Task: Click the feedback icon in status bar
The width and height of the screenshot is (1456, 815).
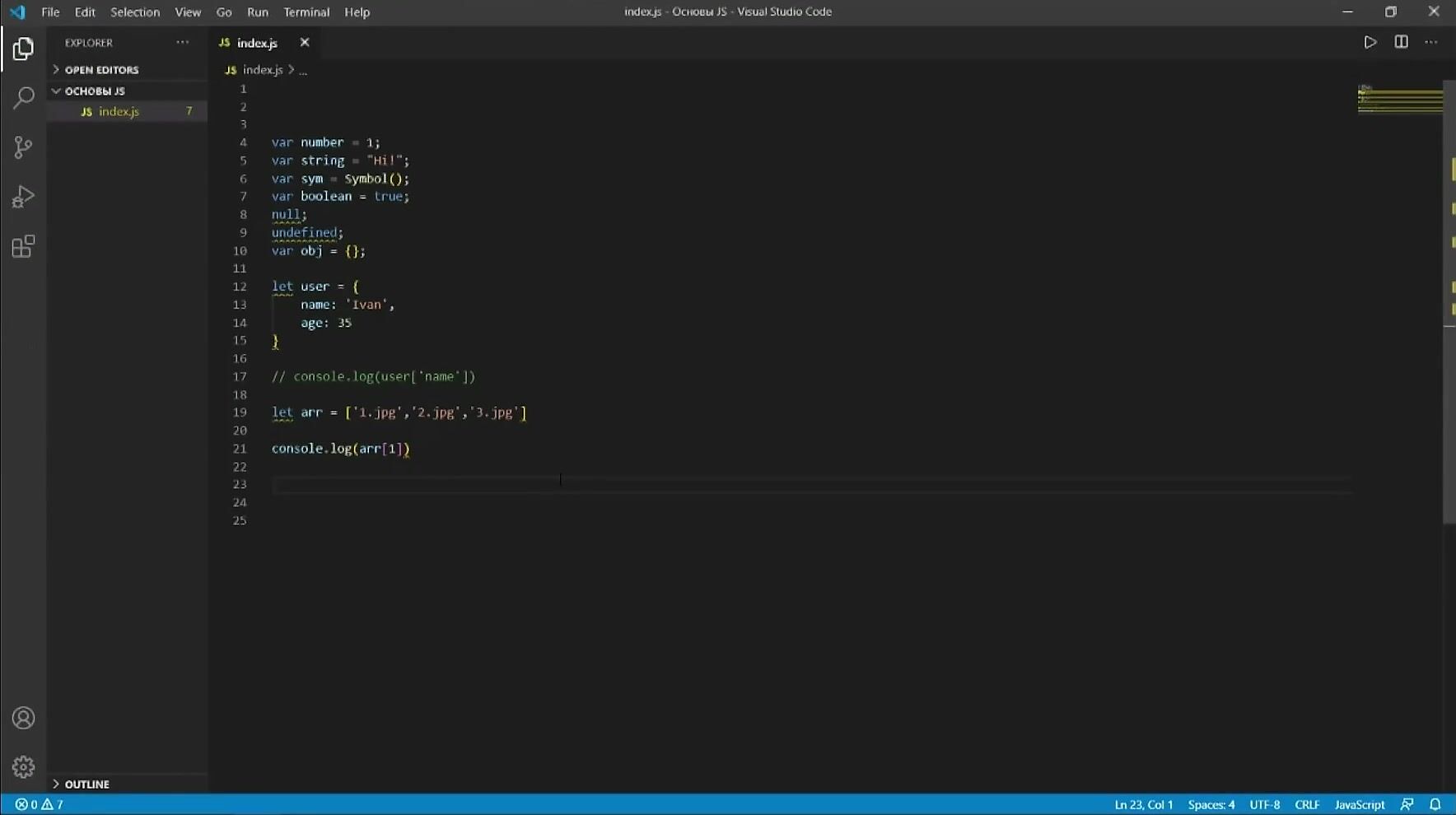Action: [1407, 804]
